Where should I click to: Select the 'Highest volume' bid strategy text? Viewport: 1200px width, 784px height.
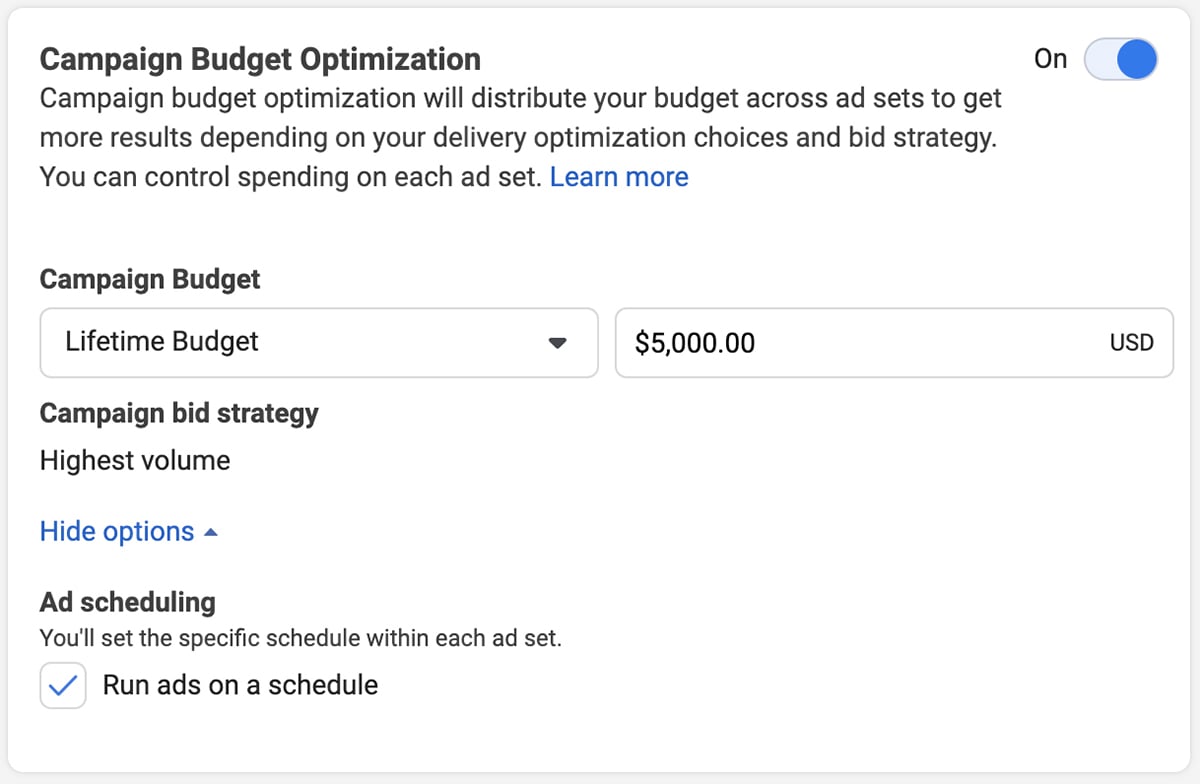point(135,461)
